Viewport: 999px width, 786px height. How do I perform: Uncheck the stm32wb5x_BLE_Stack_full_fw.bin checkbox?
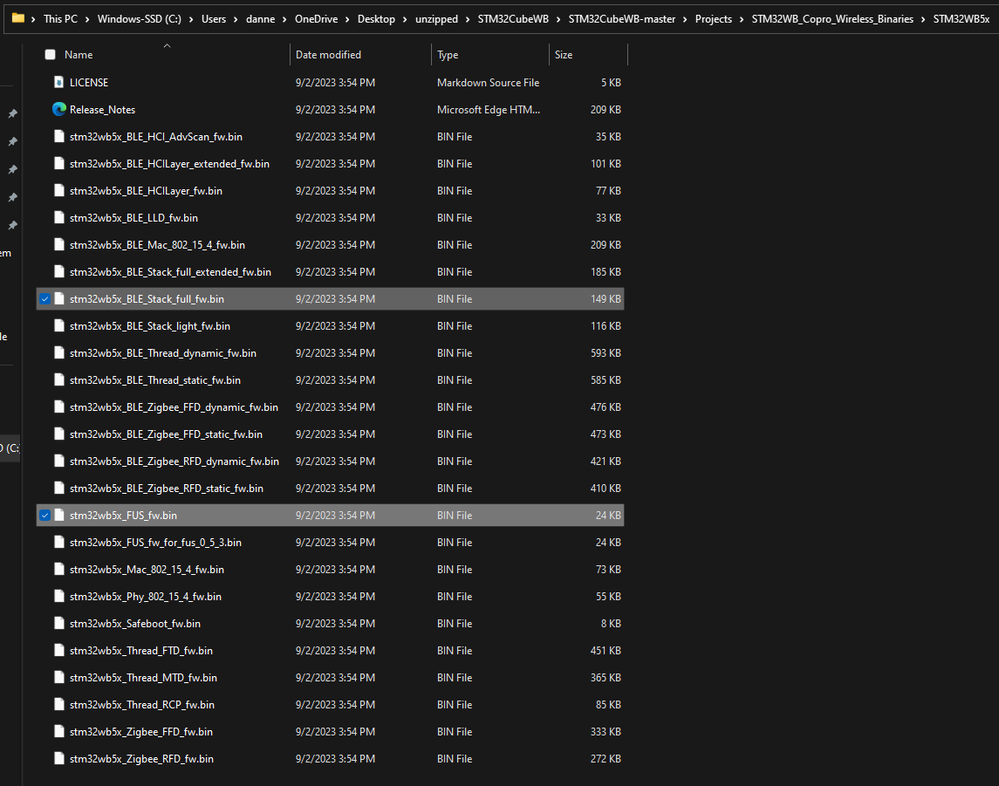pyautogui.click(x=45, y=299)
